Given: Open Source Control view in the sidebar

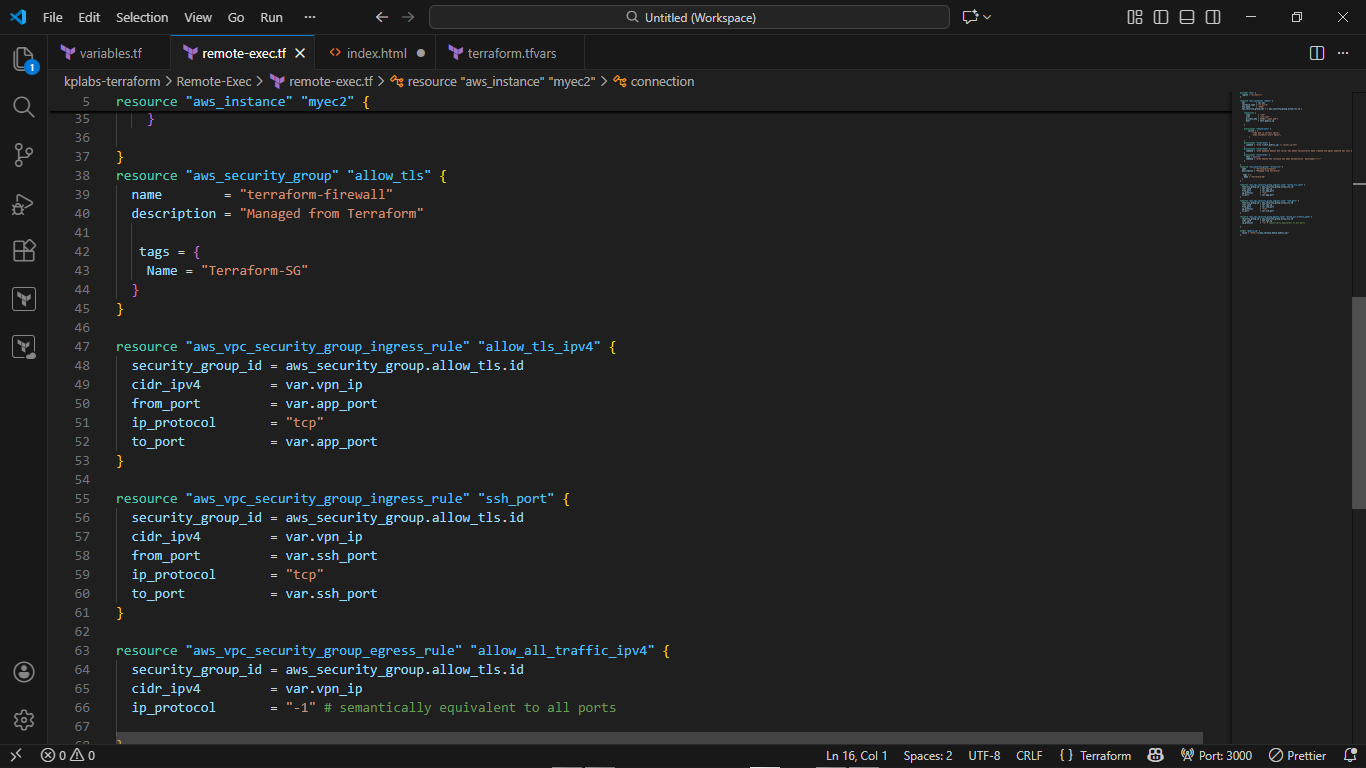Looking at the screenshot, I should 24,155.
